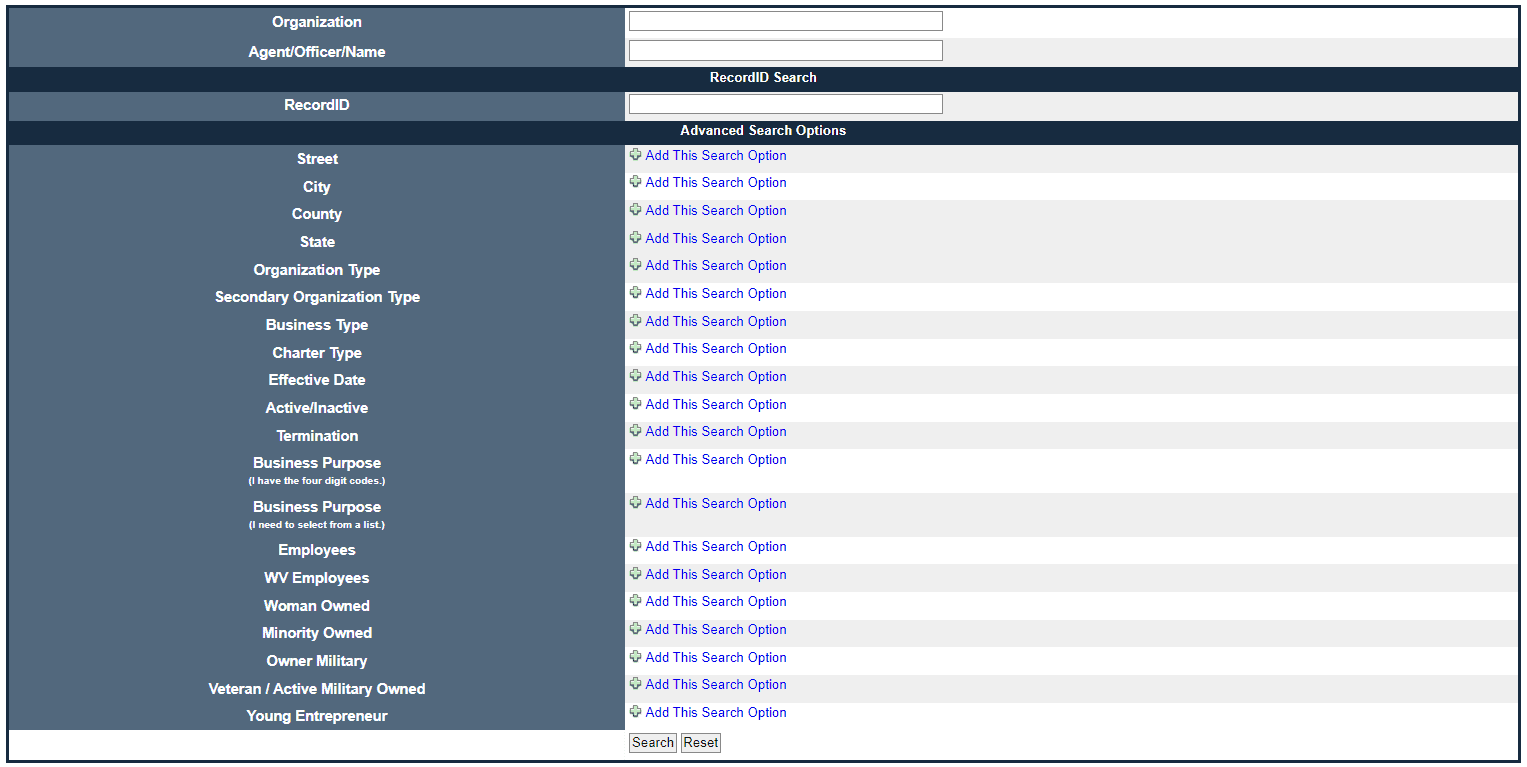Screen dimensions: 1527x767
Task: Expand the Organization Type search option
Action: coord(715,265)
